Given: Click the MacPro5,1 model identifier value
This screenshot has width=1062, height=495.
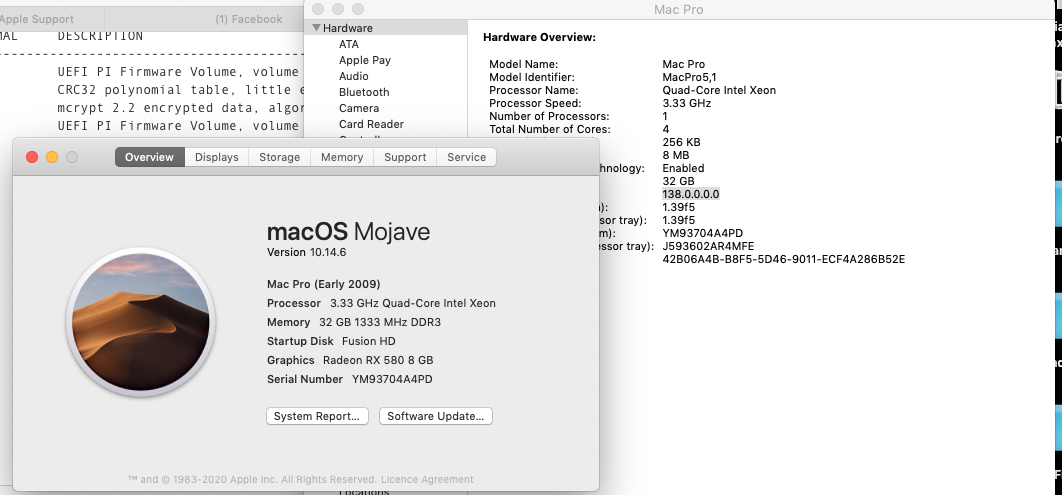Looking at the screenshot, I should click(689, 77).
